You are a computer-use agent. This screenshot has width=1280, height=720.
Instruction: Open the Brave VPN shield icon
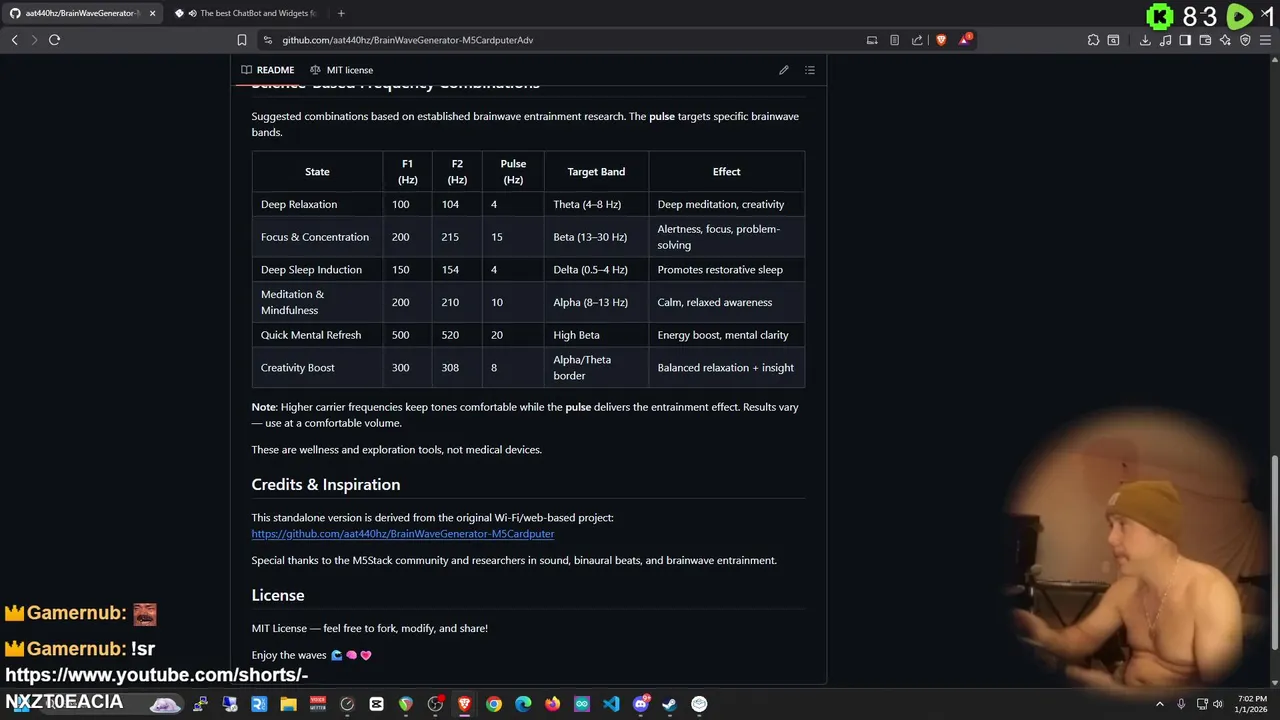click(1245, 40)
